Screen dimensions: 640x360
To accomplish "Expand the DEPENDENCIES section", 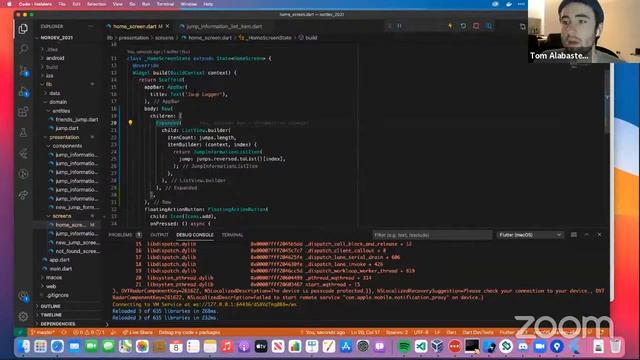I will [58, 324].
